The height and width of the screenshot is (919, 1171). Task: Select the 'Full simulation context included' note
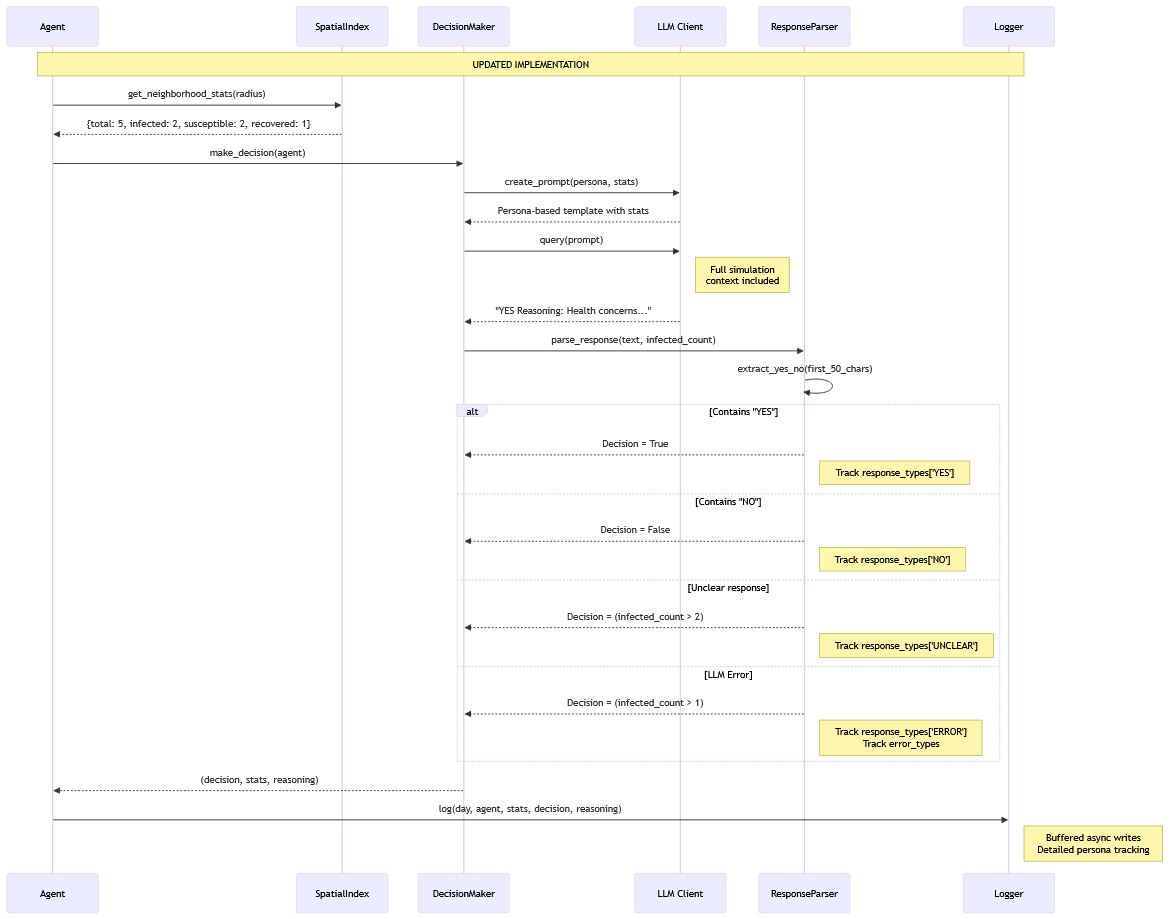(x=742, y=275)
